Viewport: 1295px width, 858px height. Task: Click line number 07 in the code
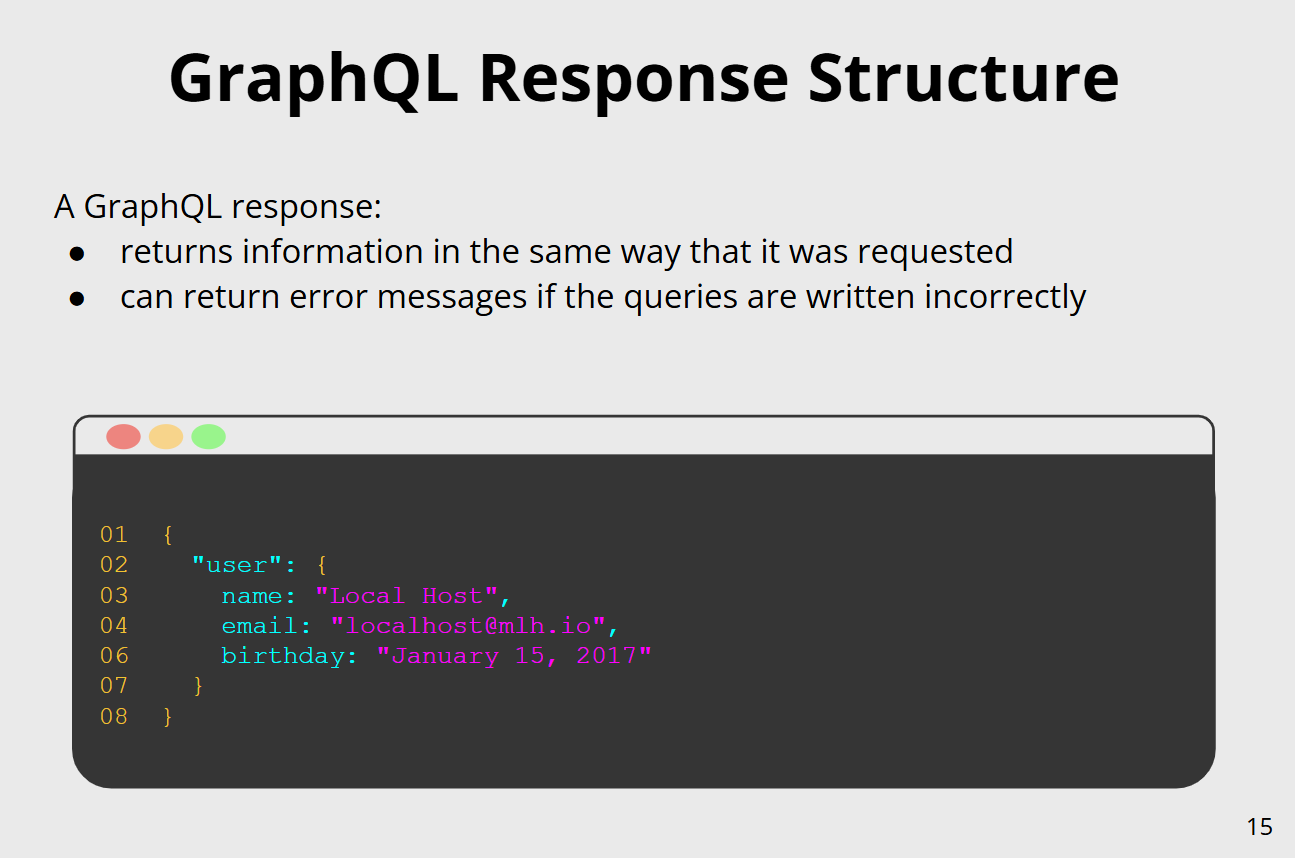(114, 686)
